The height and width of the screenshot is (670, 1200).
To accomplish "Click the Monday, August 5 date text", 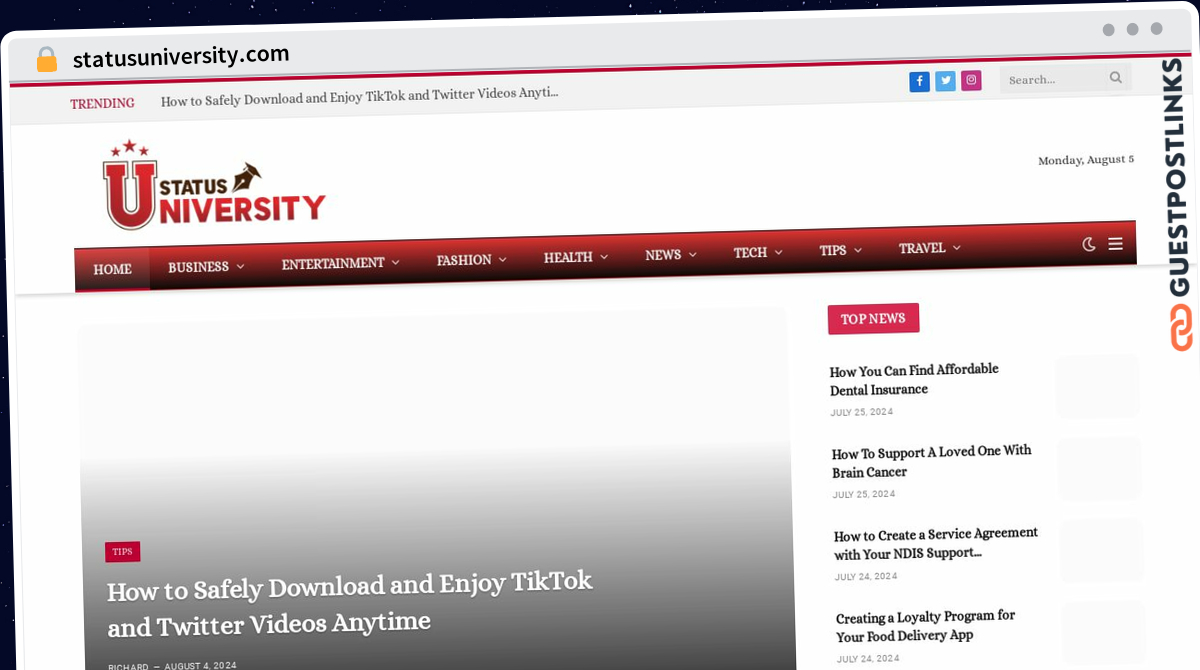I will click(x=1086, y=160).
